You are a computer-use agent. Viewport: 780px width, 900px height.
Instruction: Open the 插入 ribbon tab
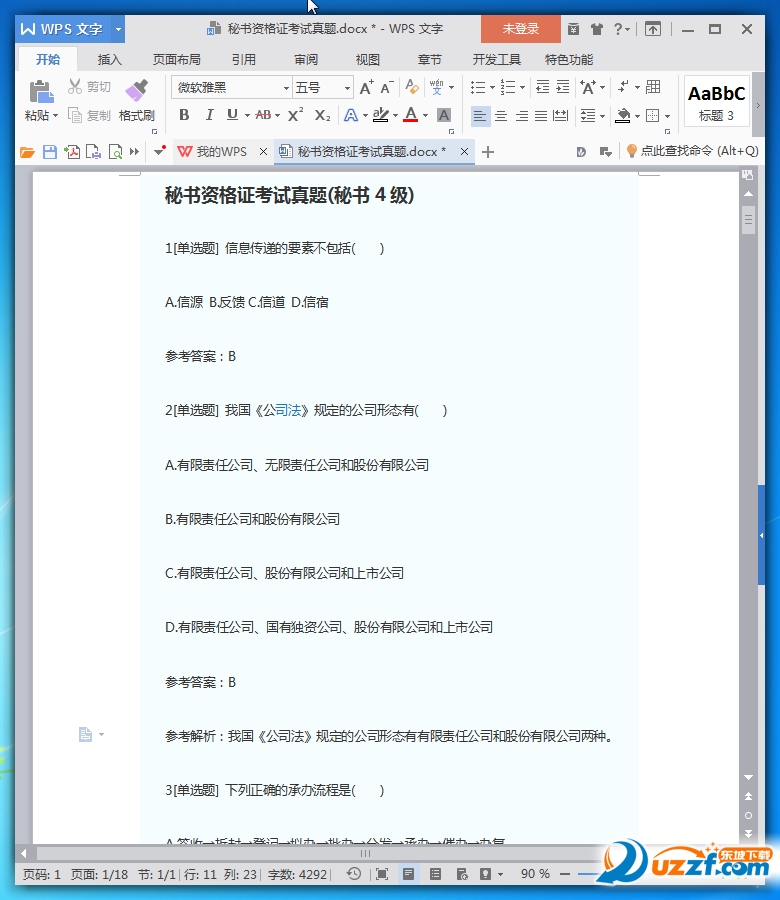110,60
